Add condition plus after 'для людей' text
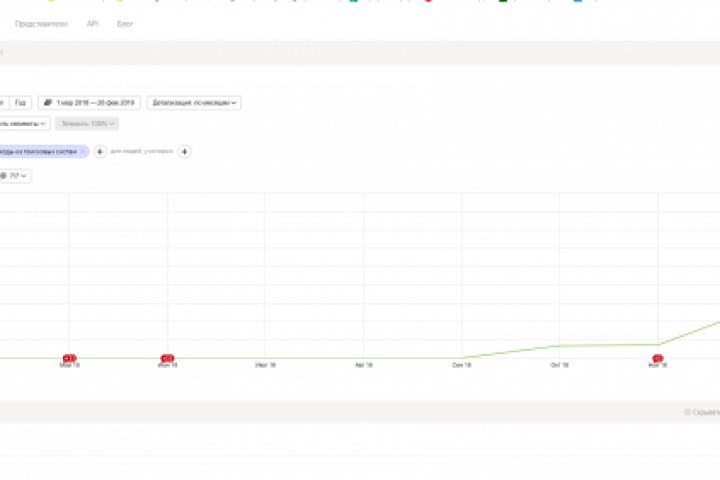The width and height of the screenshot is (720, 480). [x=185, y=152]
